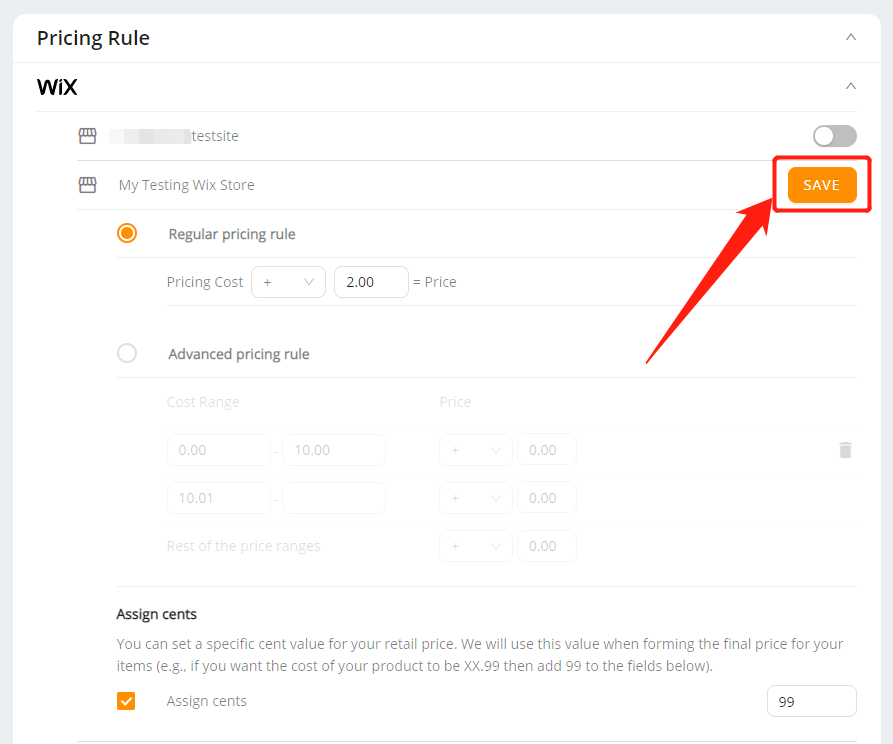Collapse the Pricing Rule section
Screen dimensions: 893x744
tap(850, 38)
